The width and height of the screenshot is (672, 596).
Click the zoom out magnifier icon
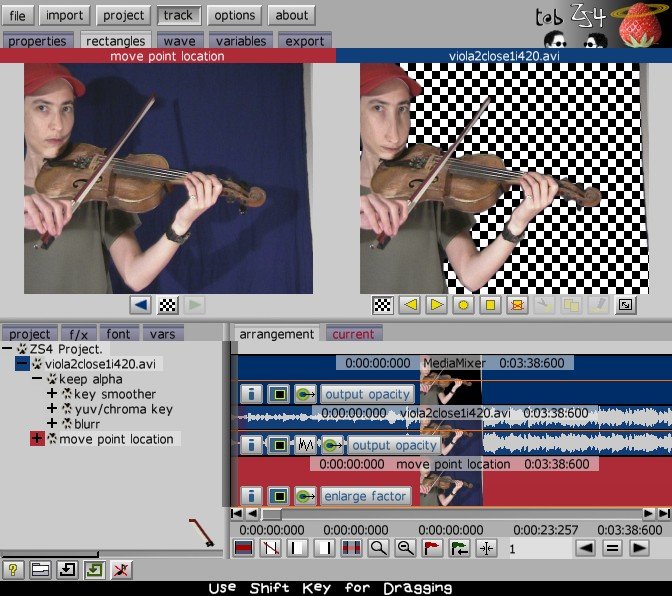(405, 548)
